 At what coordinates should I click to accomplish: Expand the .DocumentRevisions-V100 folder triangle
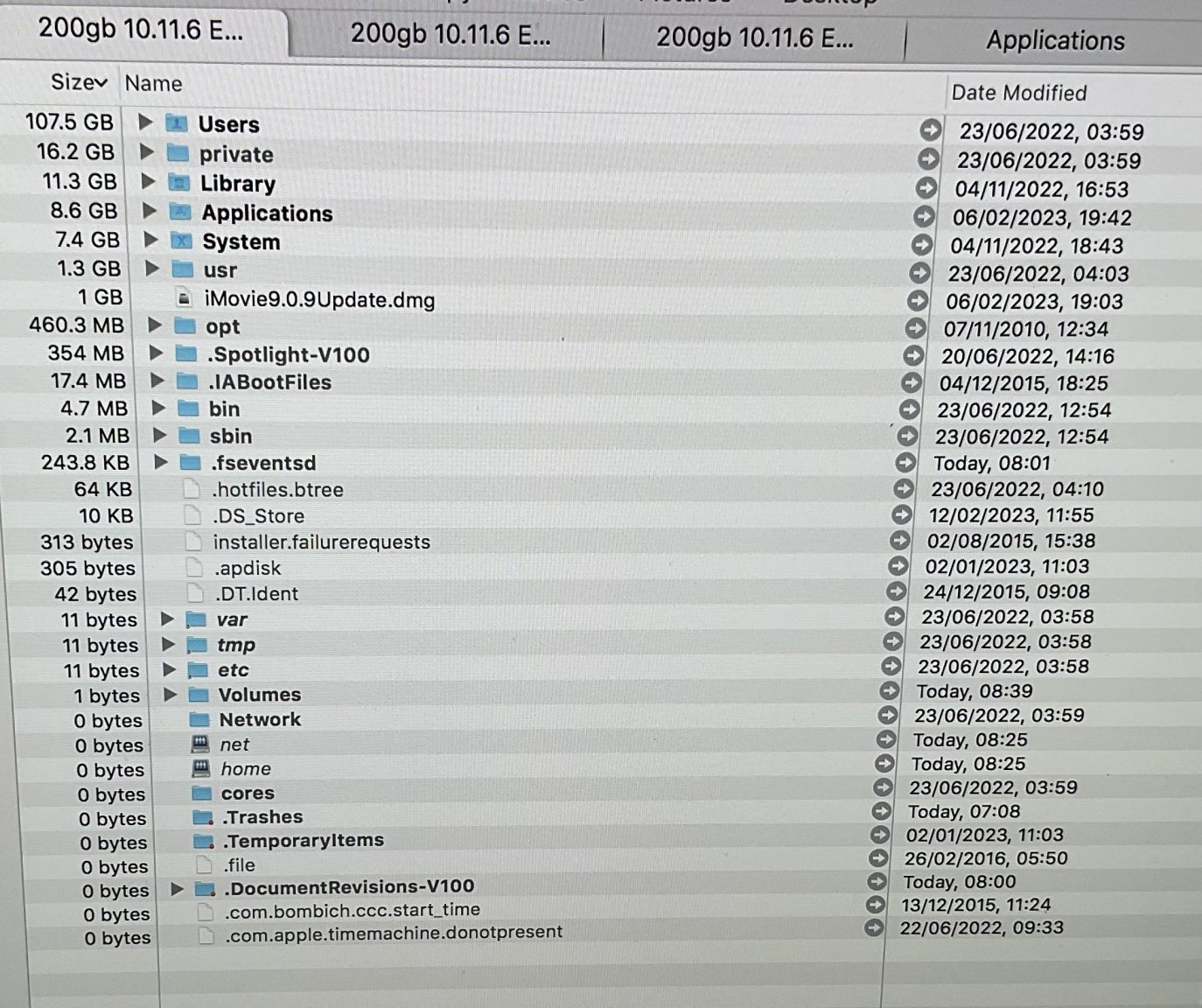177,889
